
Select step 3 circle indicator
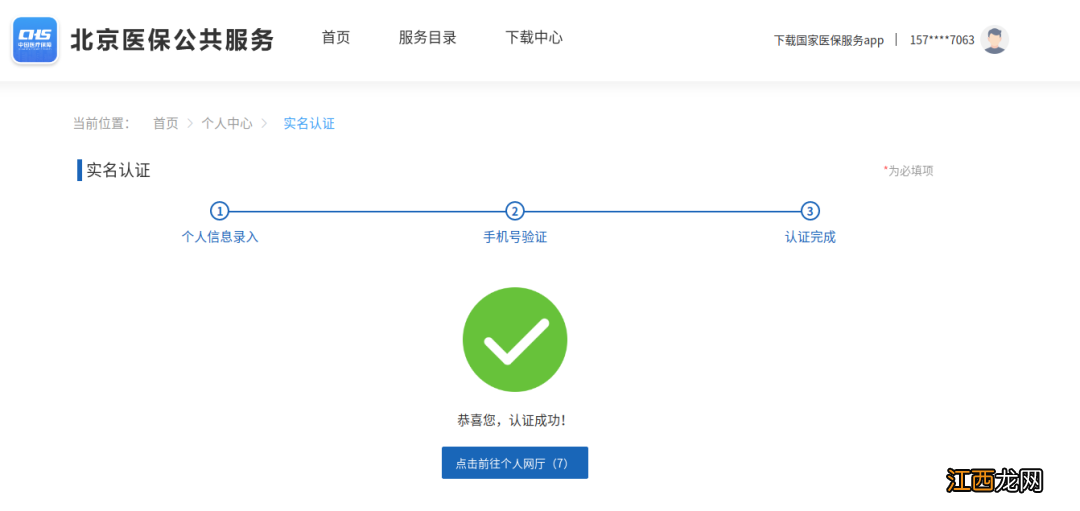coord(810,211)
